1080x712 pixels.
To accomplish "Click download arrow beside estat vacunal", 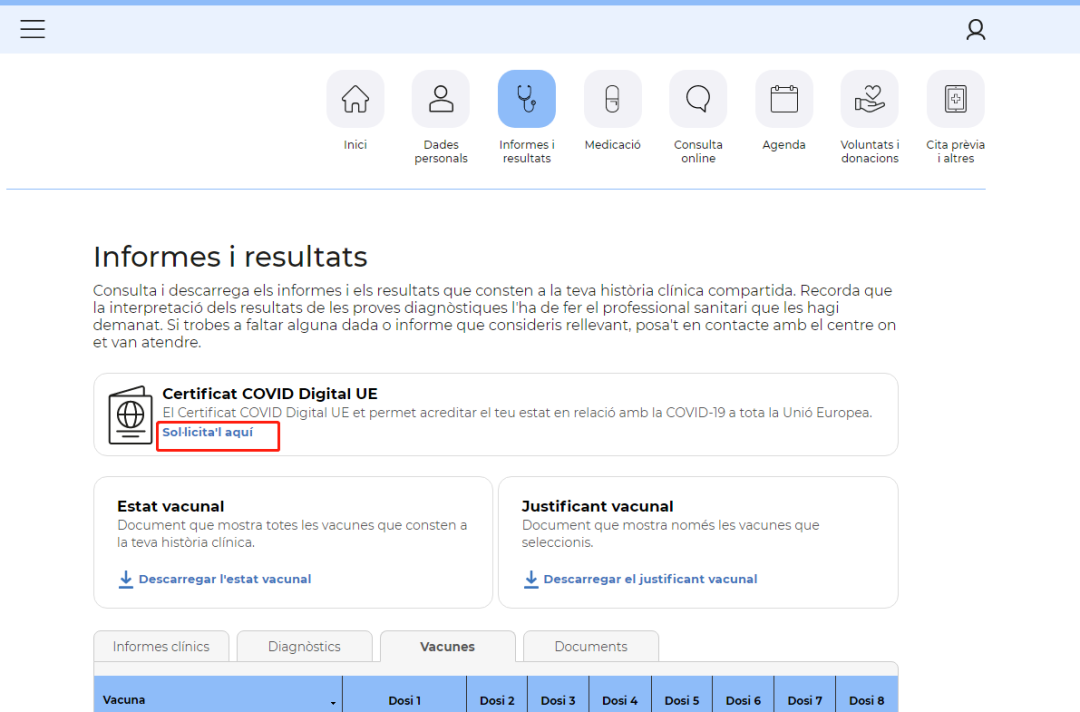I will (125, 579).
